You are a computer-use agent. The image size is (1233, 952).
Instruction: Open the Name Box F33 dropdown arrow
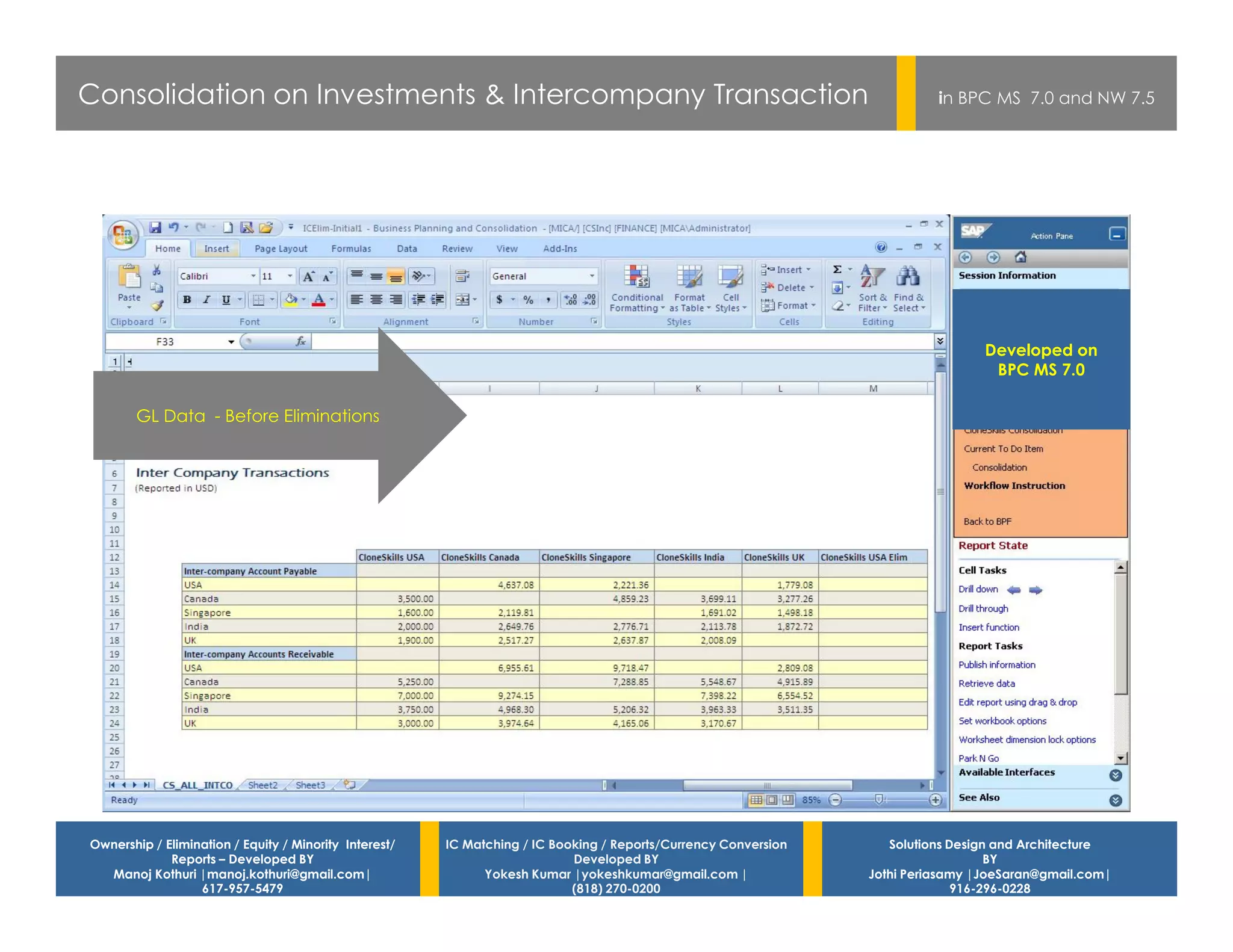[231, 342]
